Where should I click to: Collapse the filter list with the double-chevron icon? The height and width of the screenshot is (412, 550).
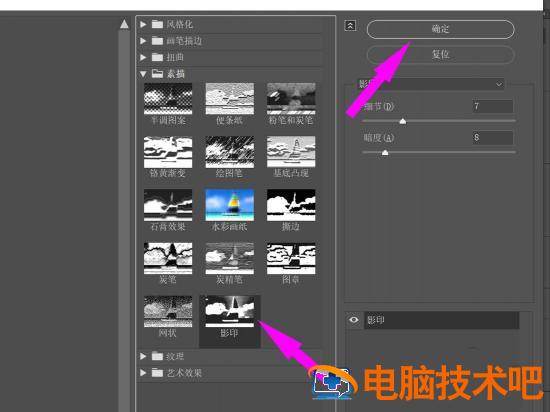pos(350,26)
